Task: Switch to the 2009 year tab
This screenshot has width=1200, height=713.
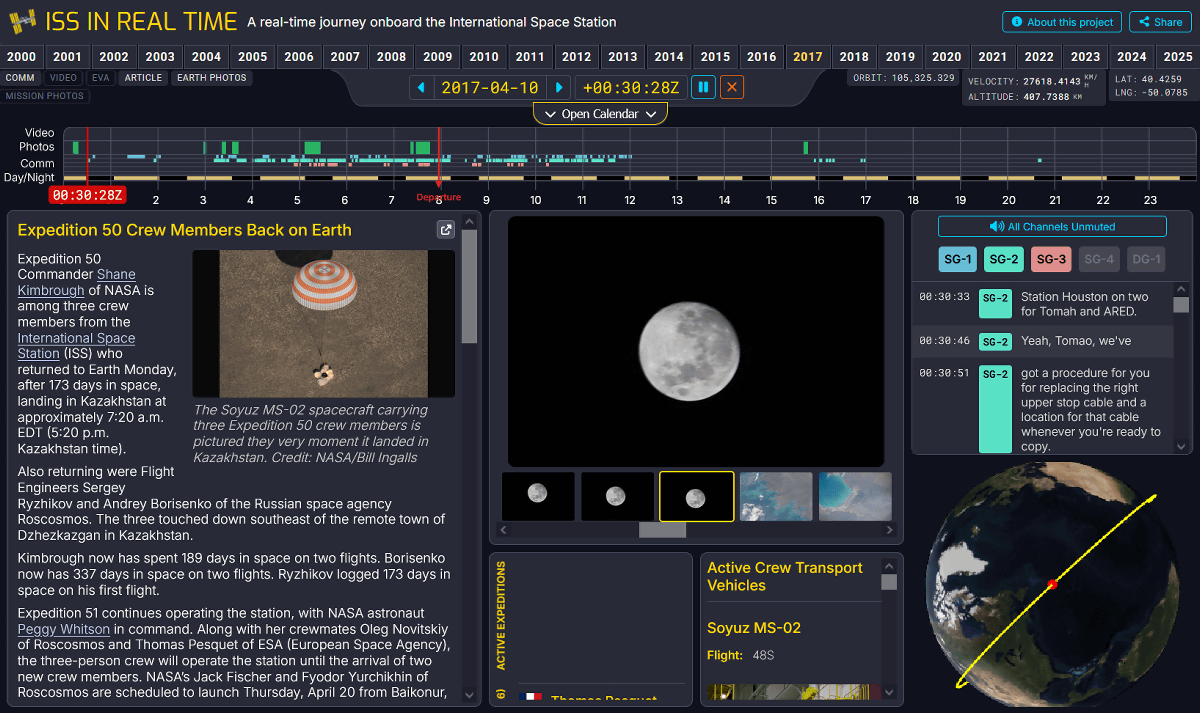Action: [x=437, y=57]
